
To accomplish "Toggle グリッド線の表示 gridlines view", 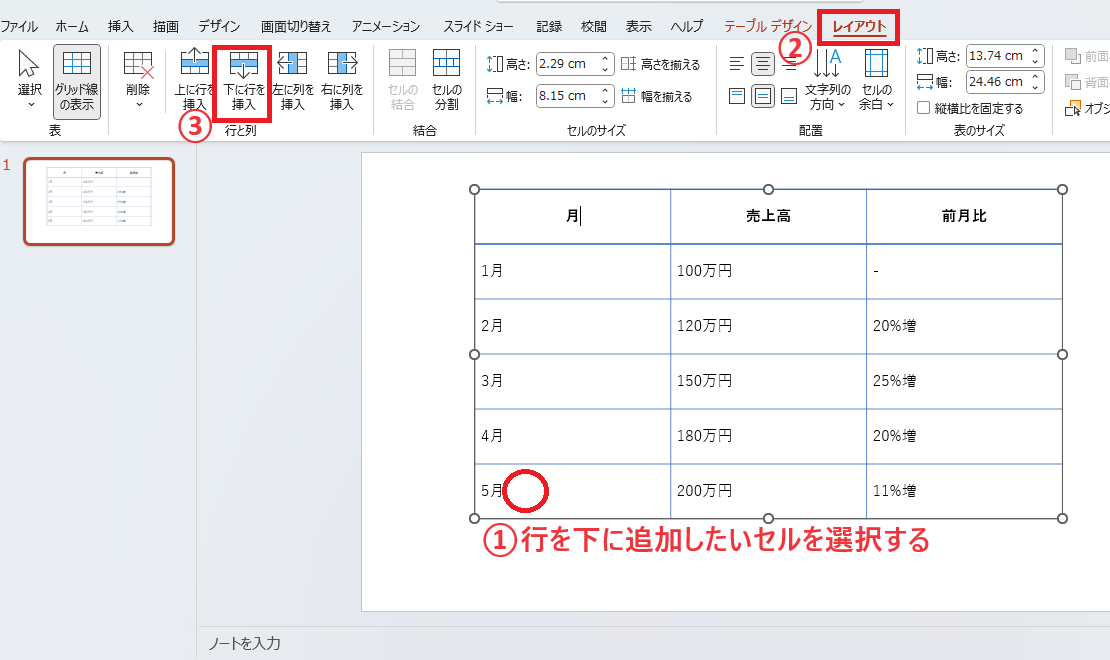I will 77,80.
